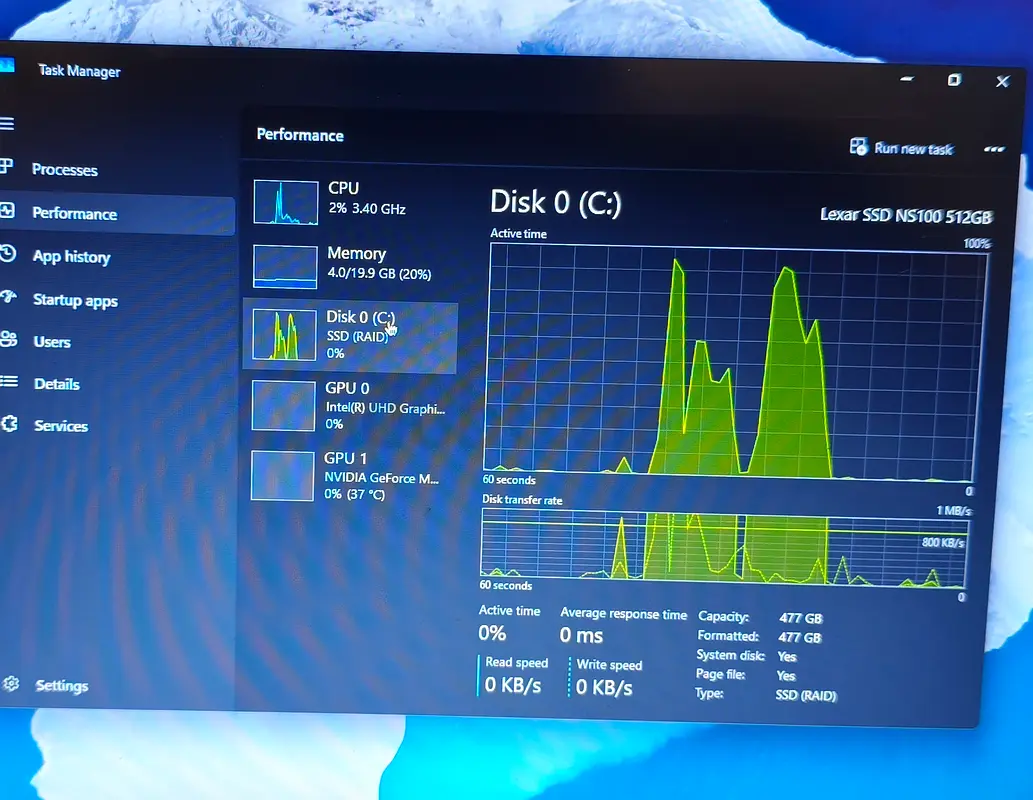Open the Processes page
The image size is (1033, 800).
(x=65, y=169)
